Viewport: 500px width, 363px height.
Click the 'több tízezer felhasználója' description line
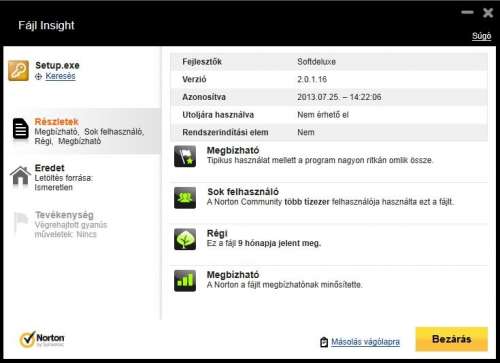click(x=330, y=202)
